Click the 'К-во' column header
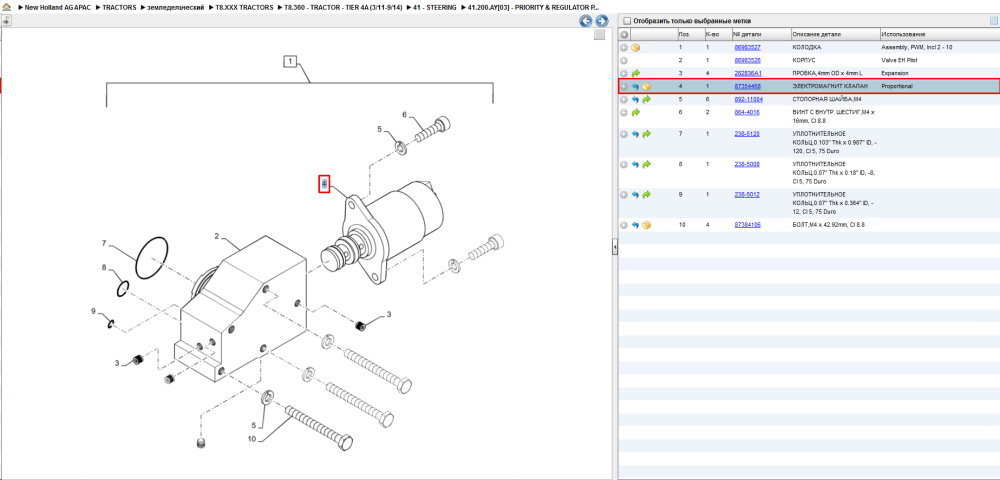1000x480 pixels. (x=712, y=34)
